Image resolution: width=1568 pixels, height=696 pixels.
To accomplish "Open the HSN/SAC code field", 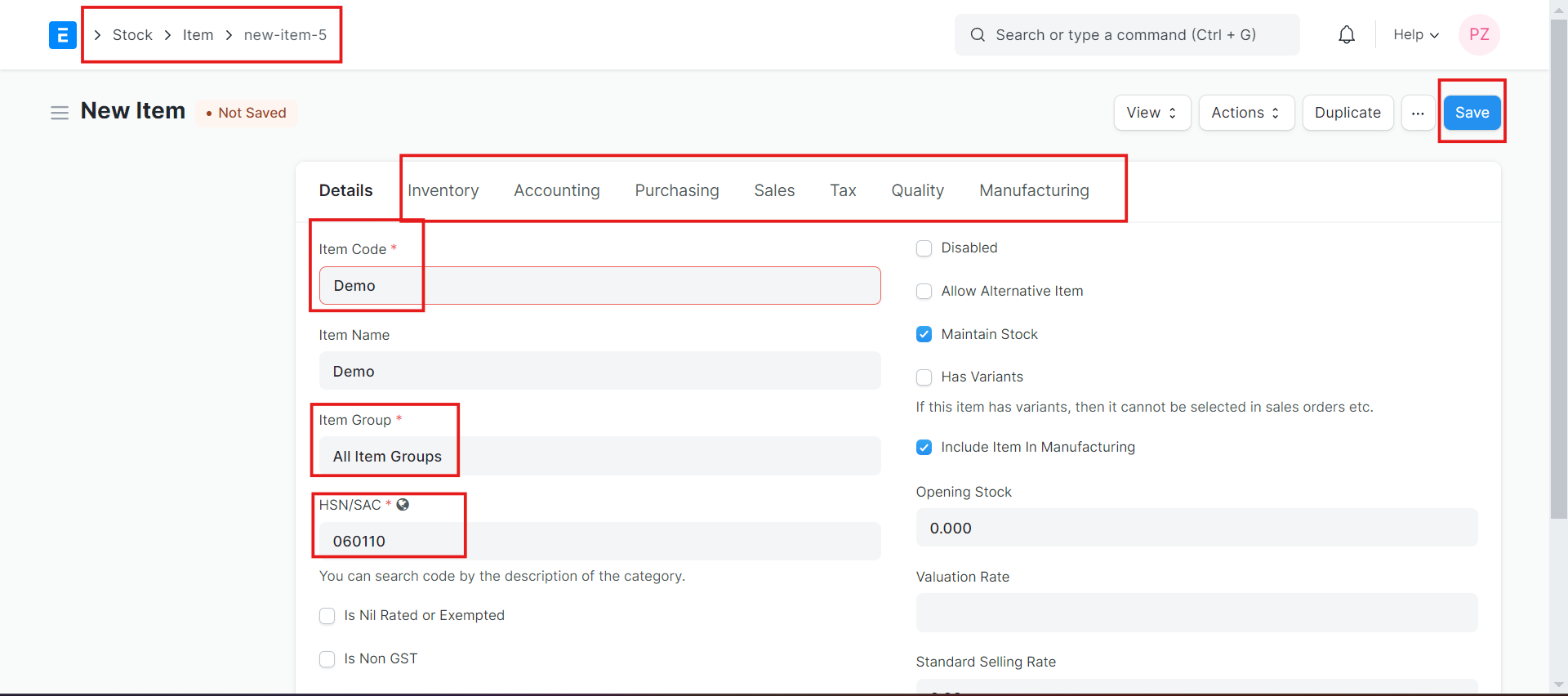I will [600, 541].
